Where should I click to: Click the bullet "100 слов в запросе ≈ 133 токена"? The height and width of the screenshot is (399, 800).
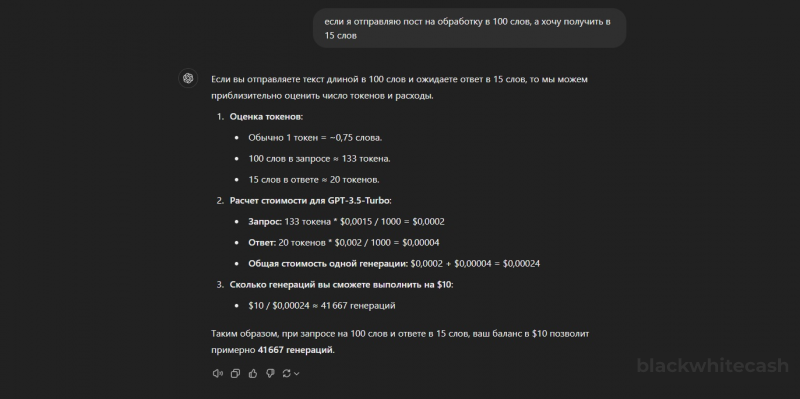pos(319,159)
